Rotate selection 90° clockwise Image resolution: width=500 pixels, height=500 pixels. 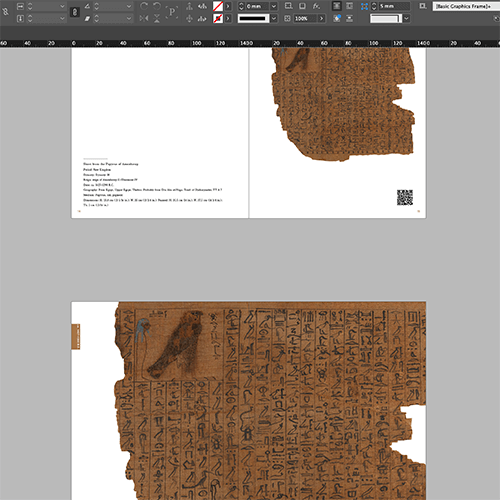pyautogui.click(x=144, y=6)
